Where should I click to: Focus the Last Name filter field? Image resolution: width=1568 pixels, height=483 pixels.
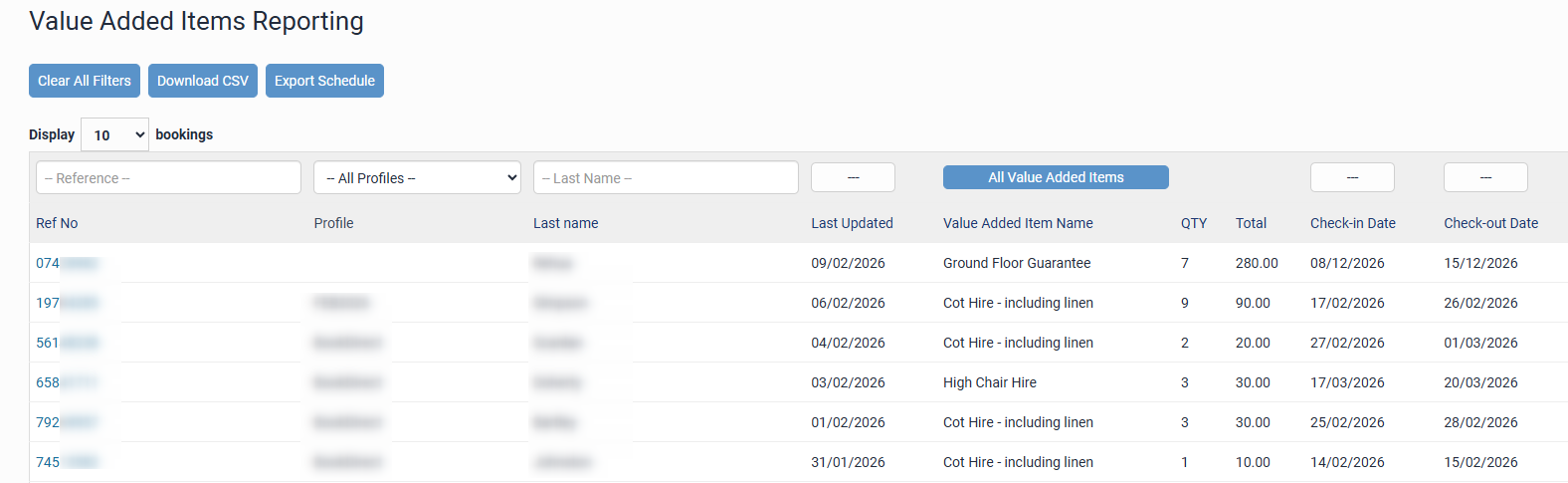[666, 178]
